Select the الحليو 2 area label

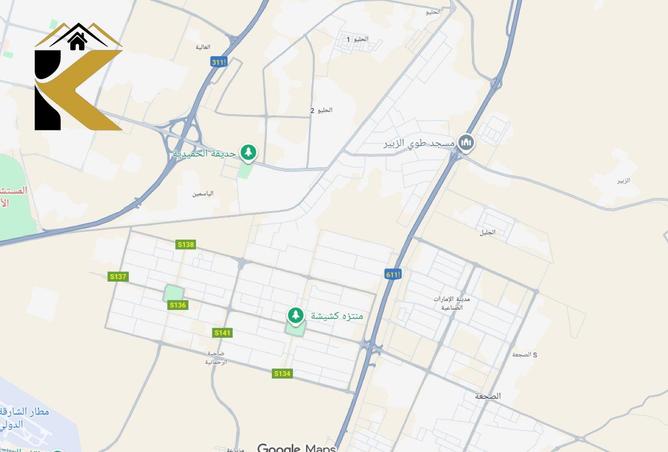321,110
